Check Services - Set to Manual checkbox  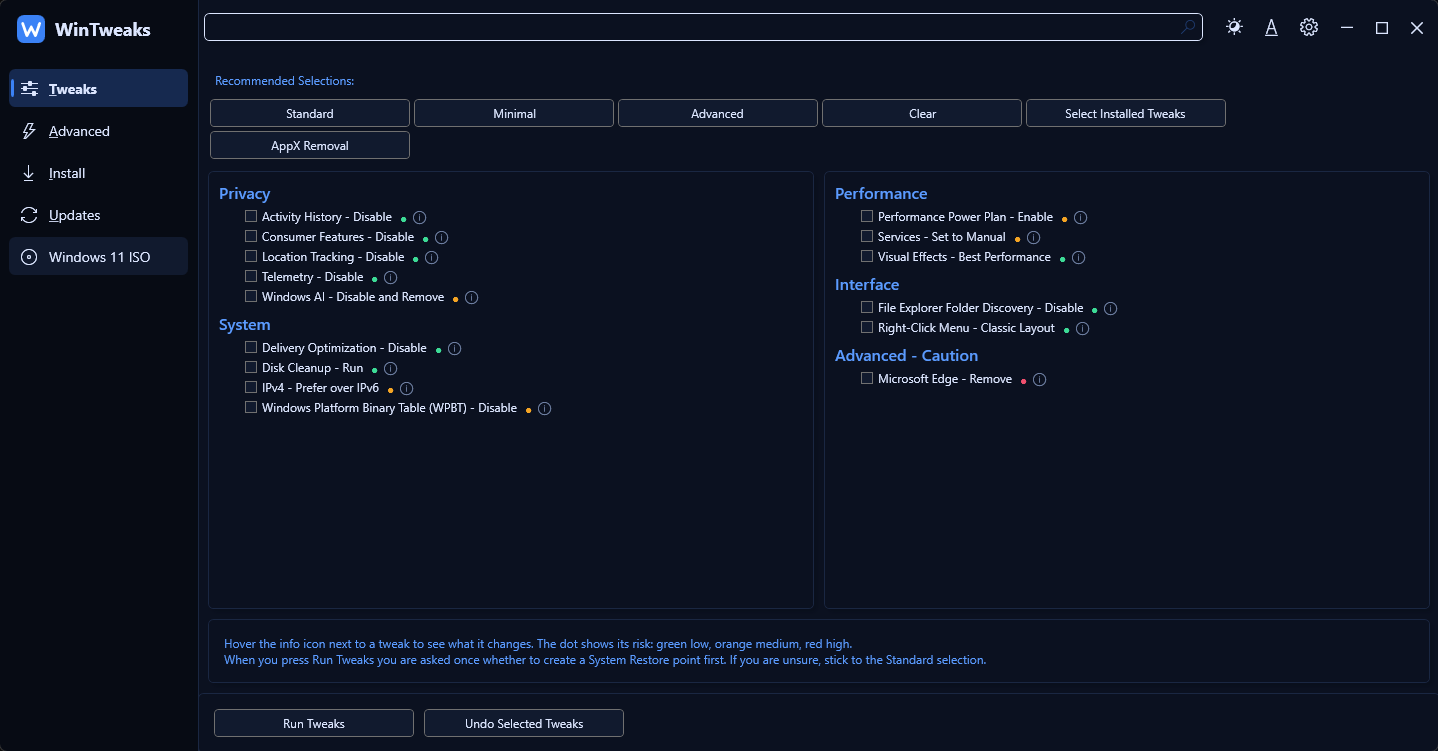tap(867, 236)
